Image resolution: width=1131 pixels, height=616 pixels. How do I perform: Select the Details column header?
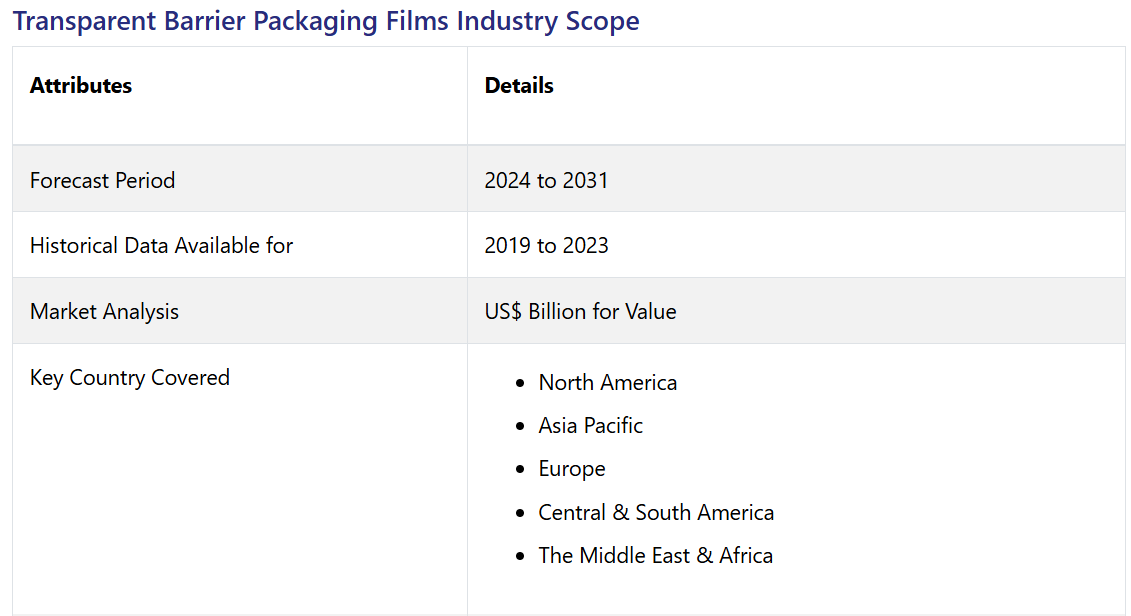pos(519,86)
